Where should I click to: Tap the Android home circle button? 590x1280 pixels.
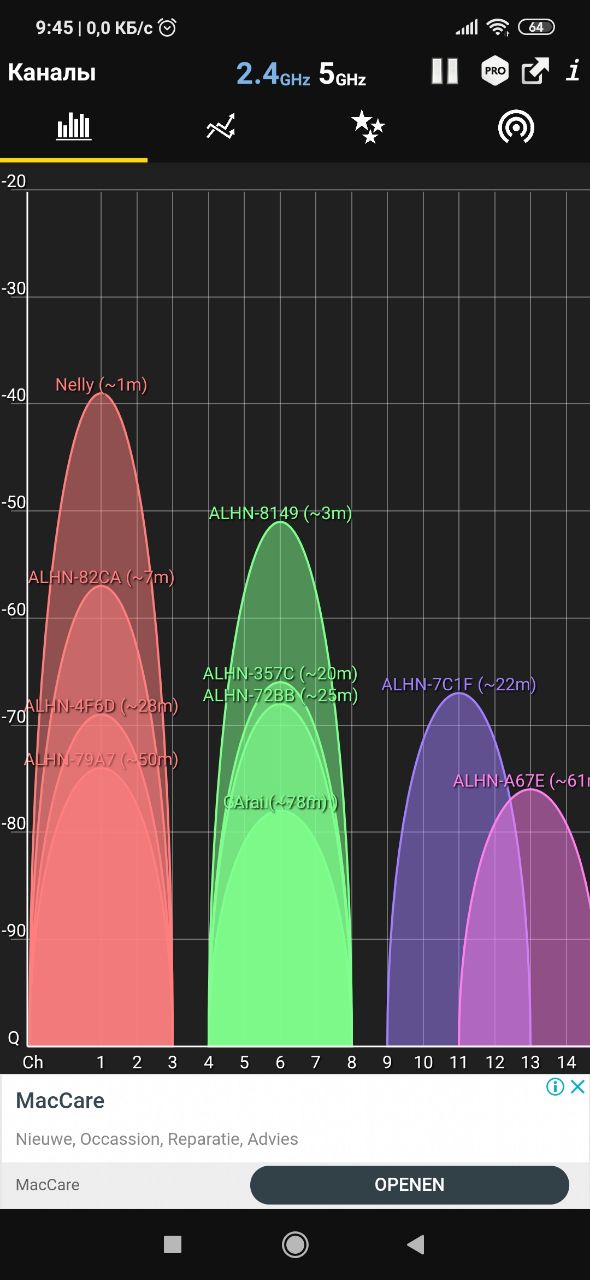click(295, 1244)
